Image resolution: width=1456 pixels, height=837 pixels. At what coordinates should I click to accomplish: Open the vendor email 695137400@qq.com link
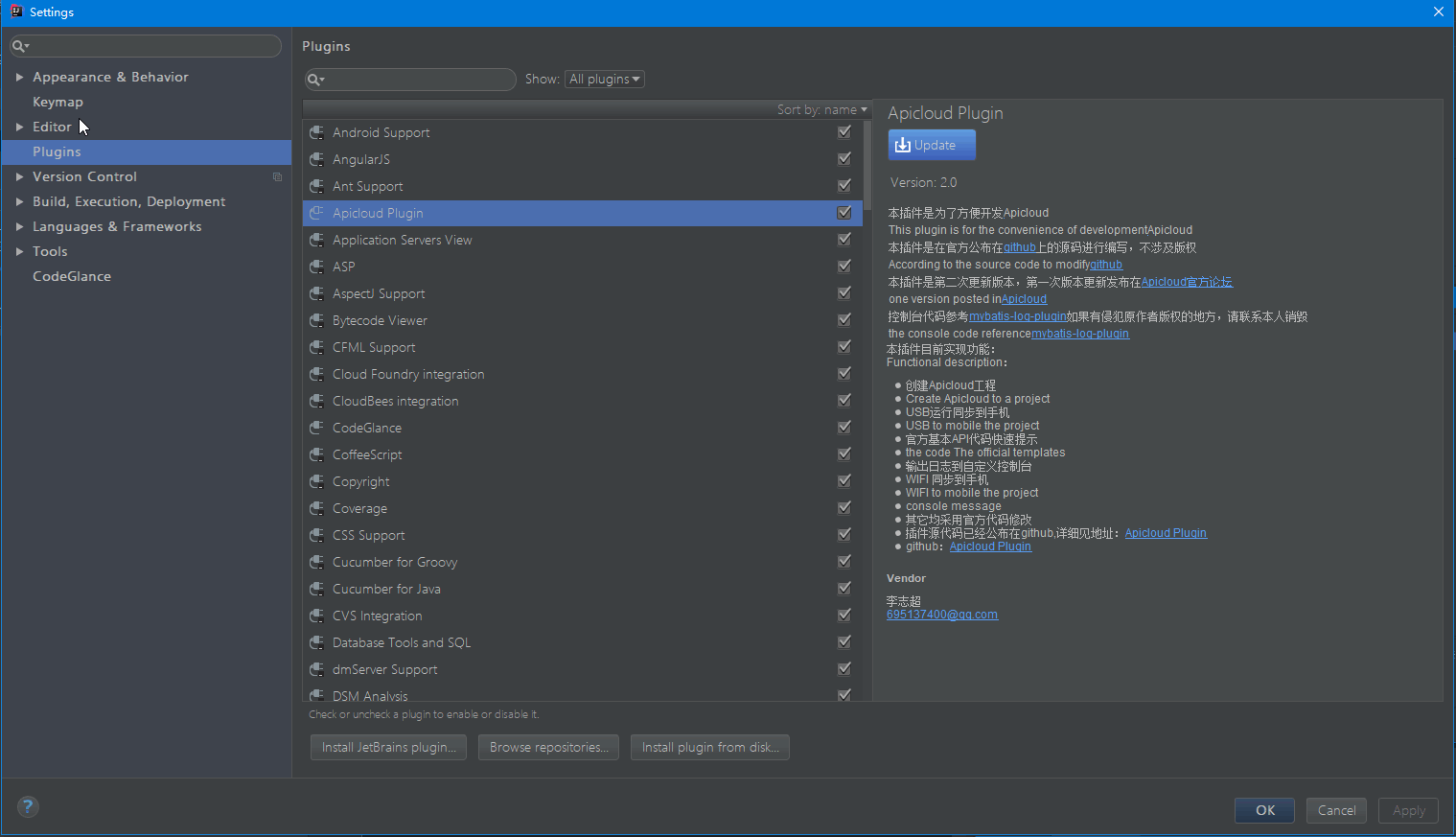coord(942,615)
